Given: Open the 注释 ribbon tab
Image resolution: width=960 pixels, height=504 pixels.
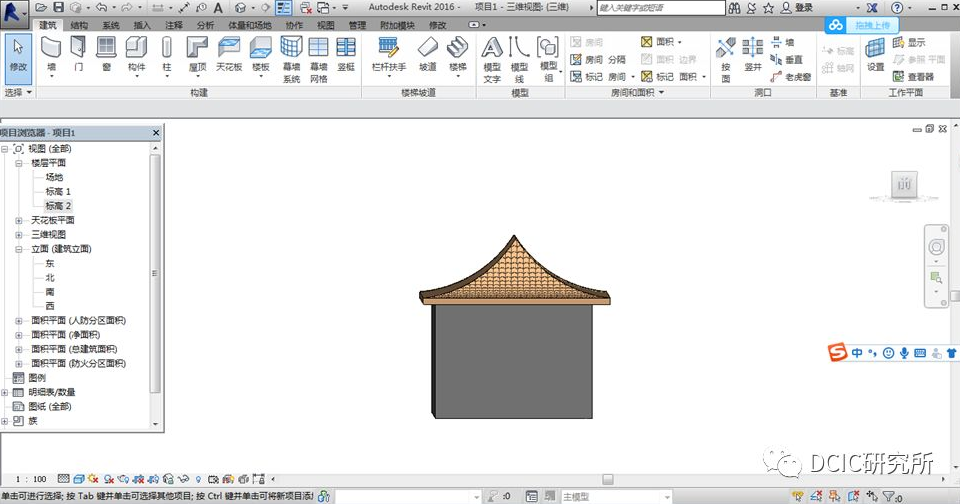Looking at the screenshot, I should (x=173, y=24).
